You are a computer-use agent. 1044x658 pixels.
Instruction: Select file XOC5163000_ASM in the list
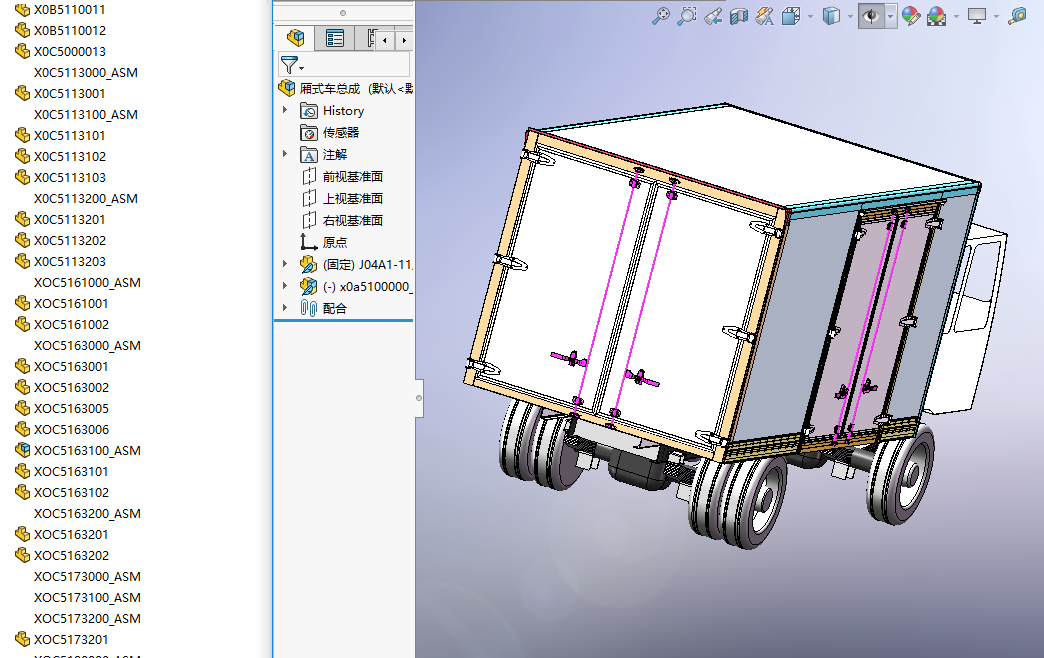pyautogui.click(x=87, y=346)
